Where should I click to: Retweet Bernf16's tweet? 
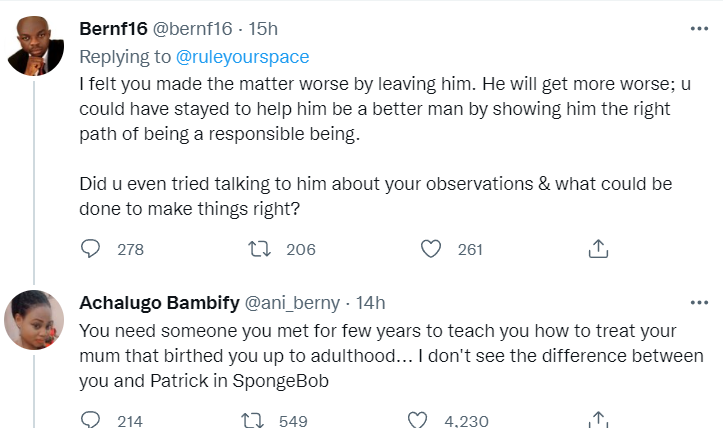260,249
